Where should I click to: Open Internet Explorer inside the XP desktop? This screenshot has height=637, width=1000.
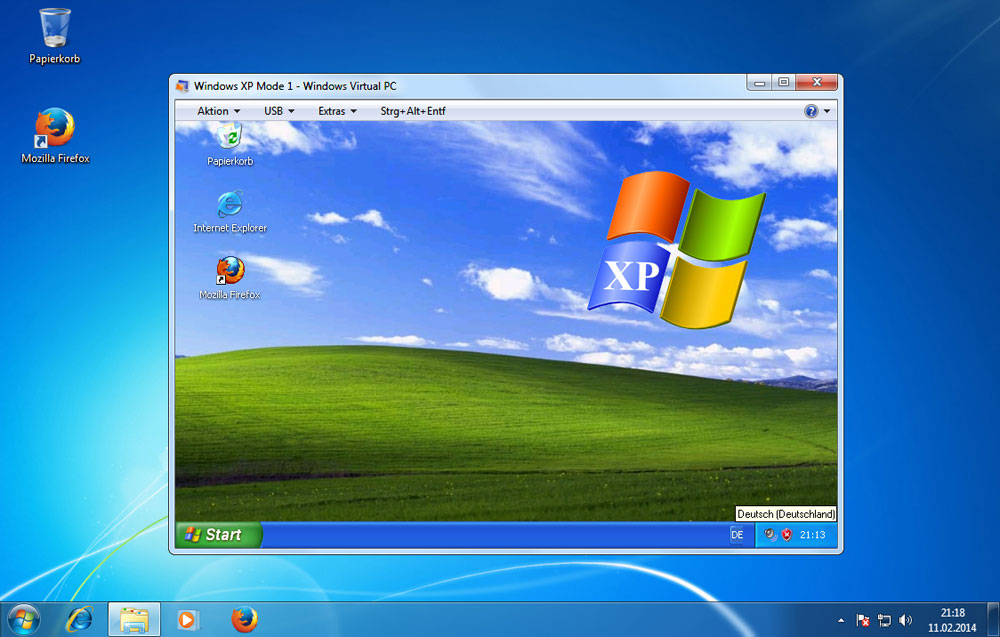(x=230, y=205)
